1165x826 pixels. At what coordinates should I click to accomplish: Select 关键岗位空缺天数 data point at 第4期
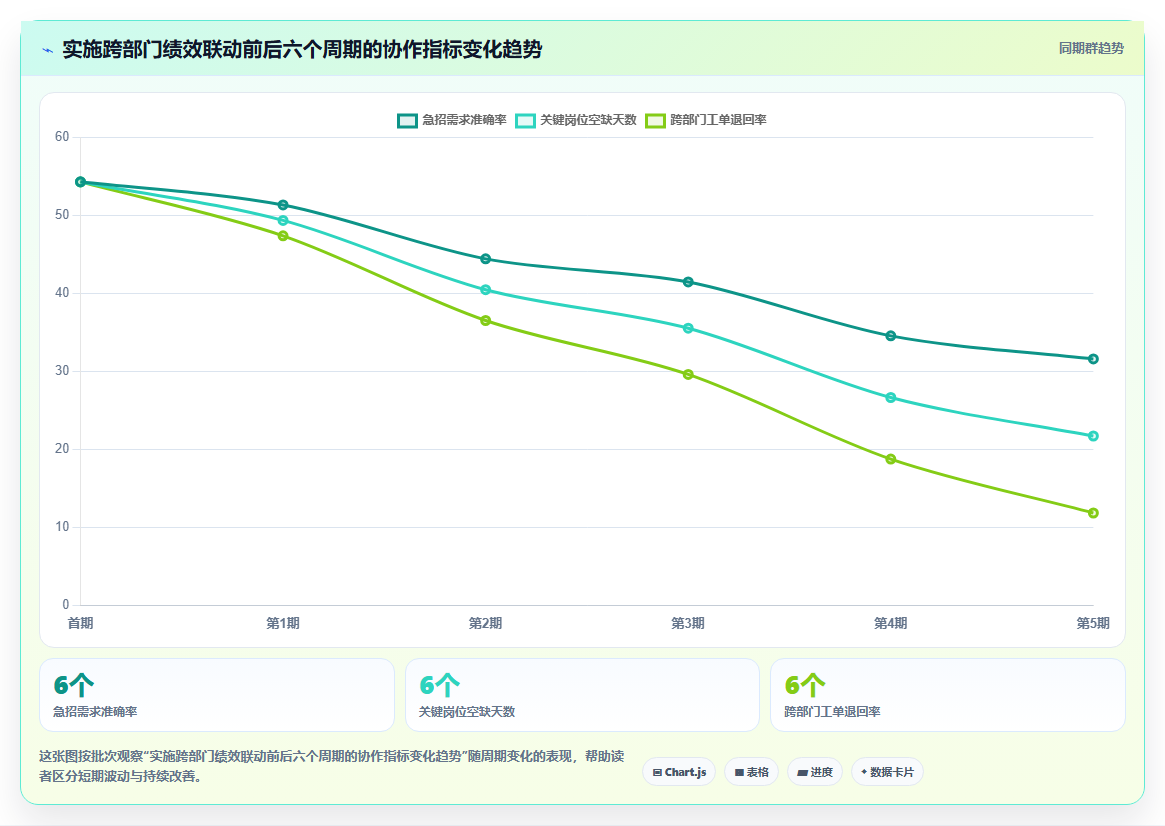point(891,397)
